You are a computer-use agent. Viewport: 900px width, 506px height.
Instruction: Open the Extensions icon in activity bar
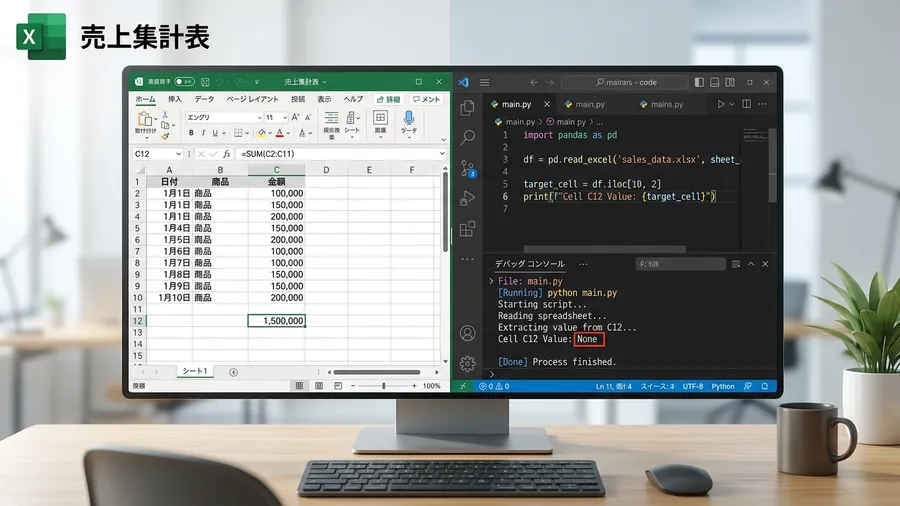click(468, 228)
